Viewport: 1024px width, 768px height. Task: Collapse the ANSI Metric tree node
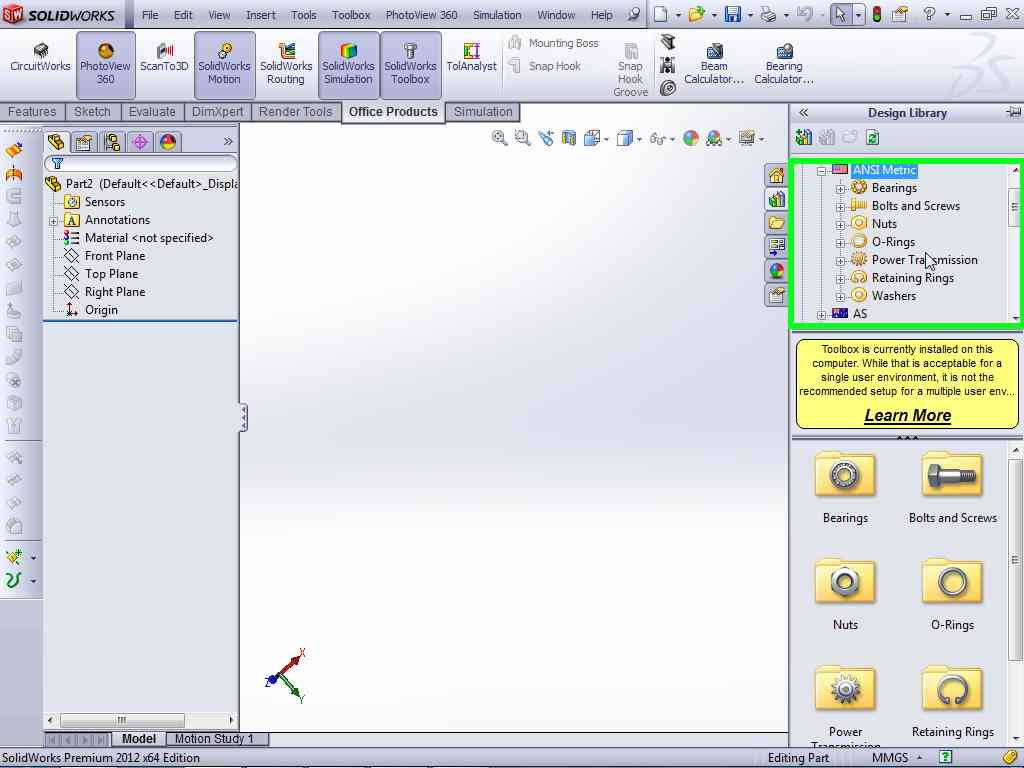(x=821, y=171)
